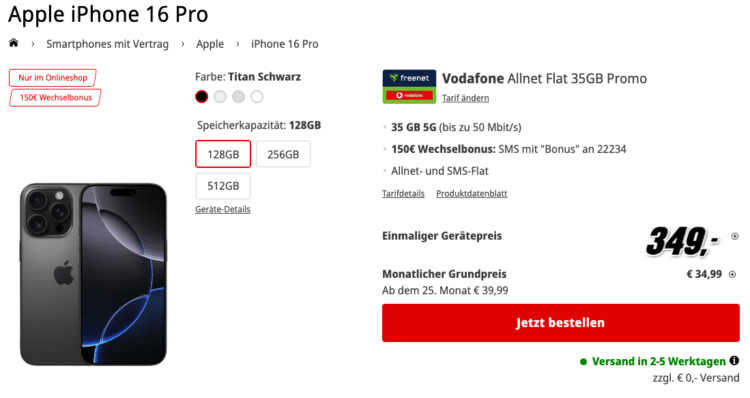
Task: Open Smartphones mit Vertrag breadcrumb
Action: 107,44
